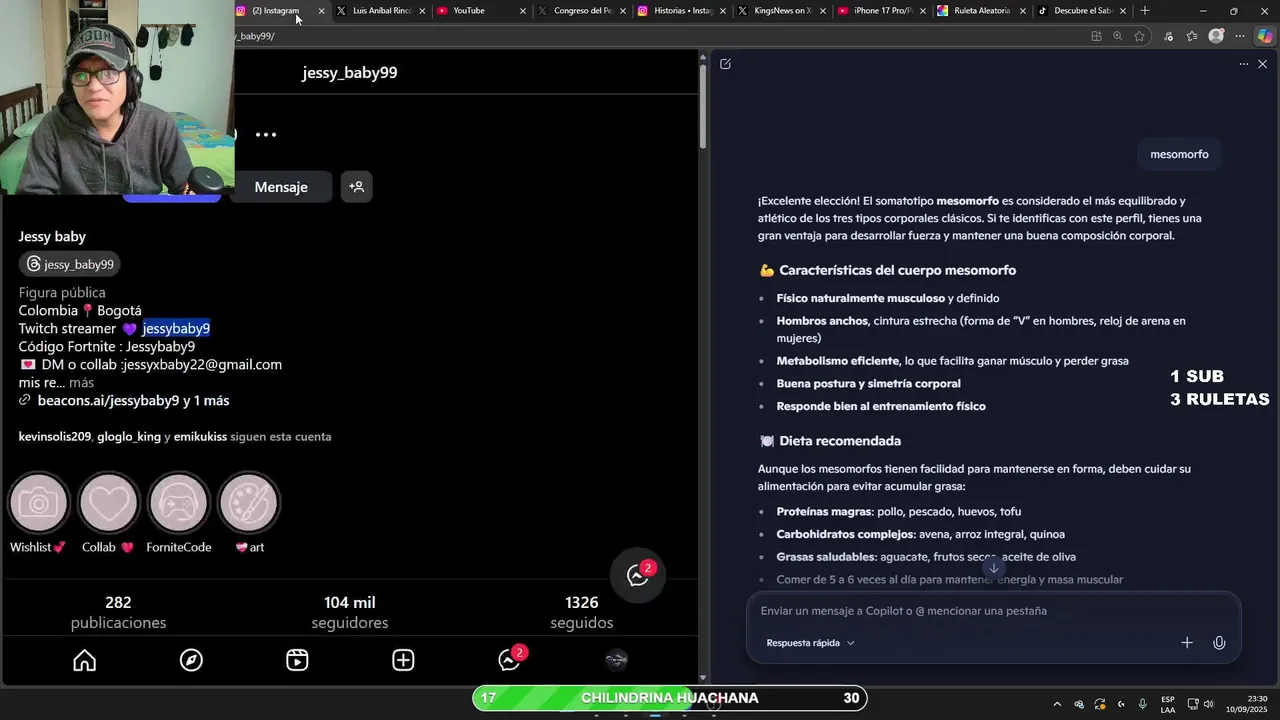Click 282 publicaciones count
The width and height of the screenshot is (1280, 720).
(118, 612)
